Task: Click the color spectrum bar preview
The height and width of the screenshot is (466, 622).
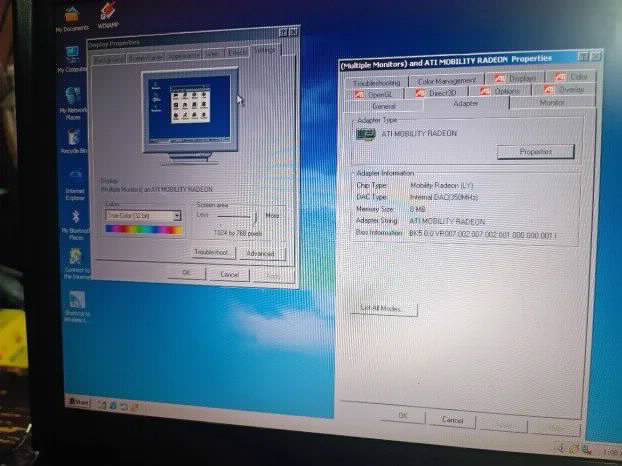Action: point(144,230)
